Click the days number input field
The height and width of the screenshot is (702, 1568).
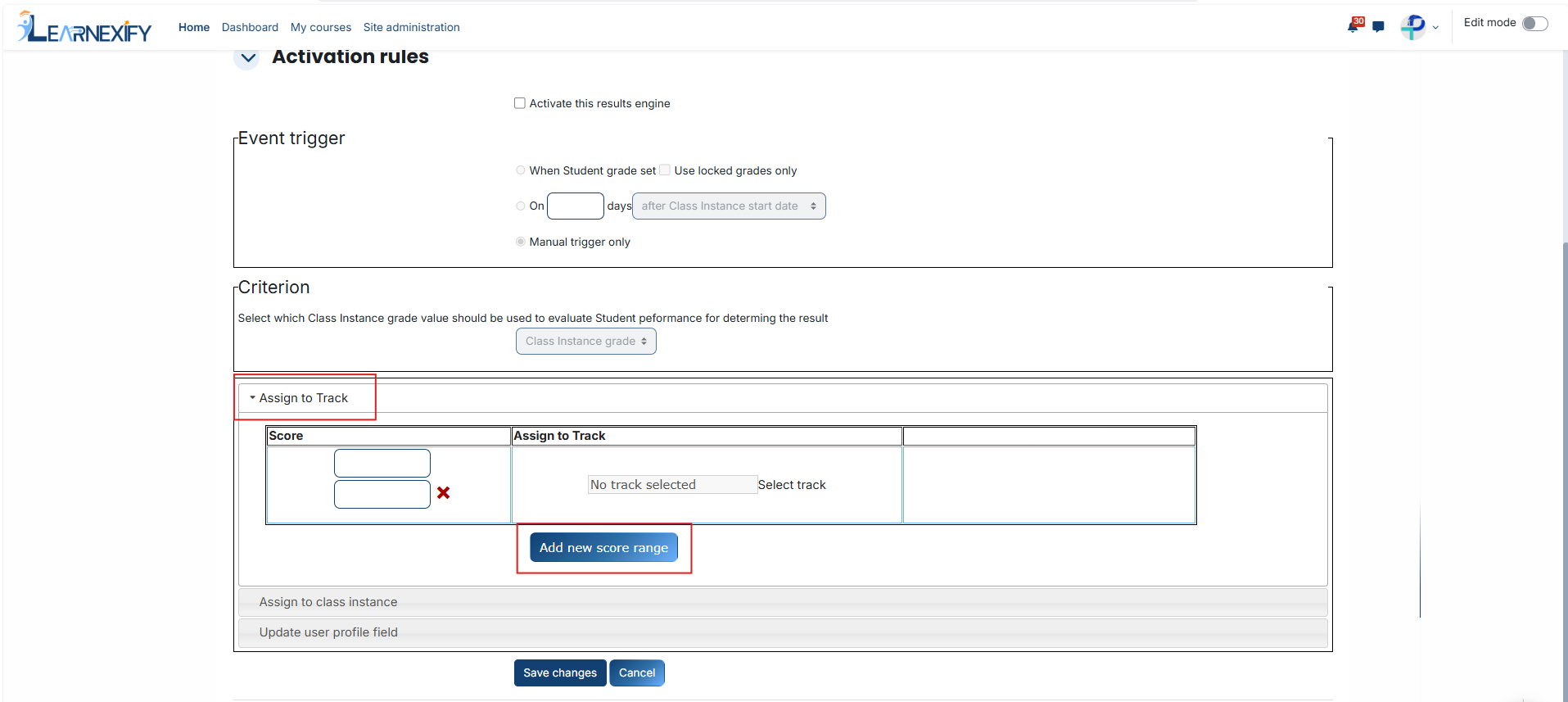(x=576, y=206)
